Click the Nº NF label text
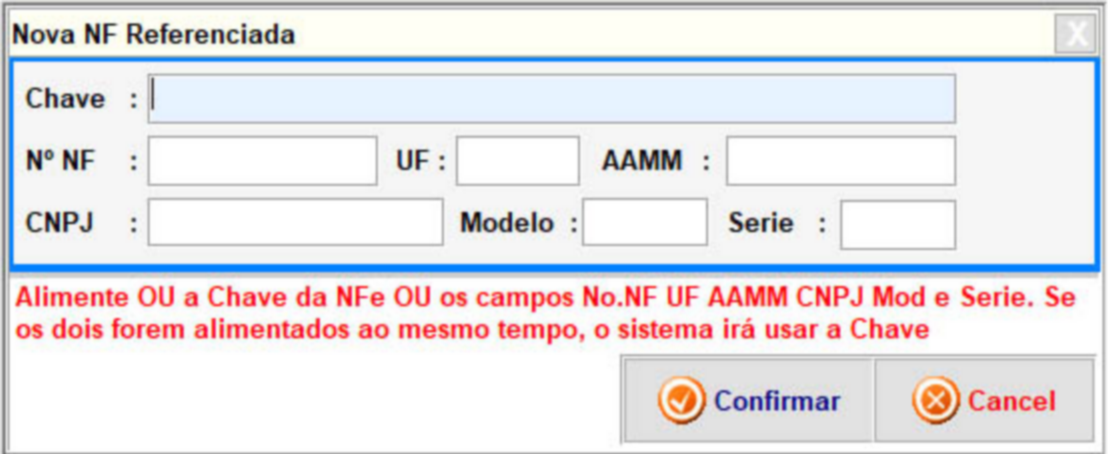 click(61, 161)
